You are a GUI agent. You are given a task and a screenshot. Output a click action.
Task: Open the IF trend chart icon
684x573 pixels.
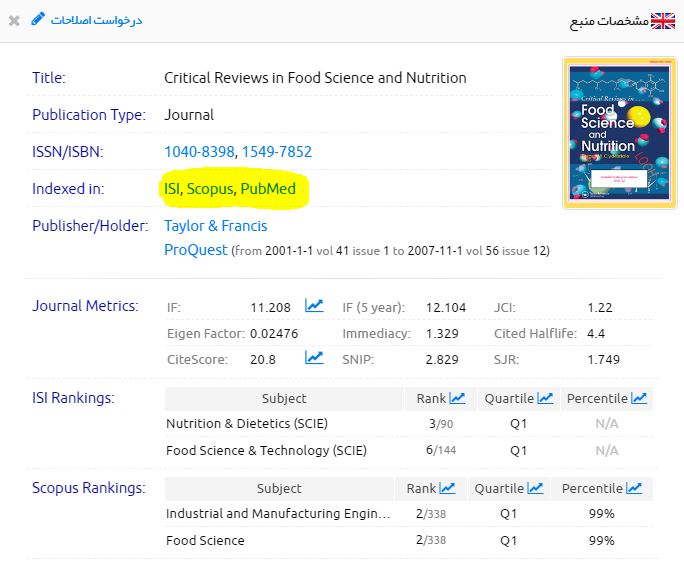[x=314, y=306]
